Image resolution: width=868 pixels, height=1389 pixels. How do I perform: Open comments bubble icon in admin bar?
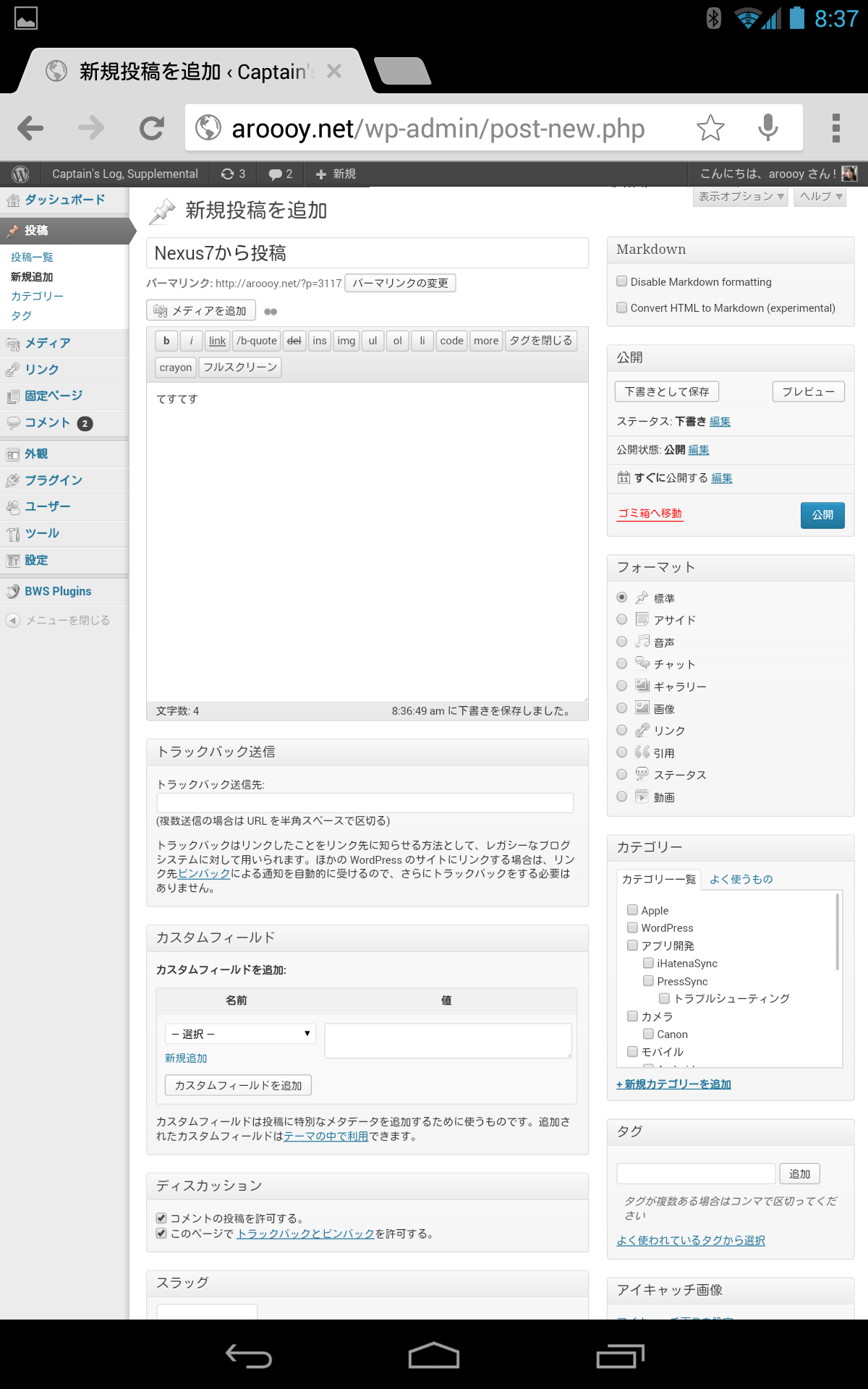pos(280,174)
